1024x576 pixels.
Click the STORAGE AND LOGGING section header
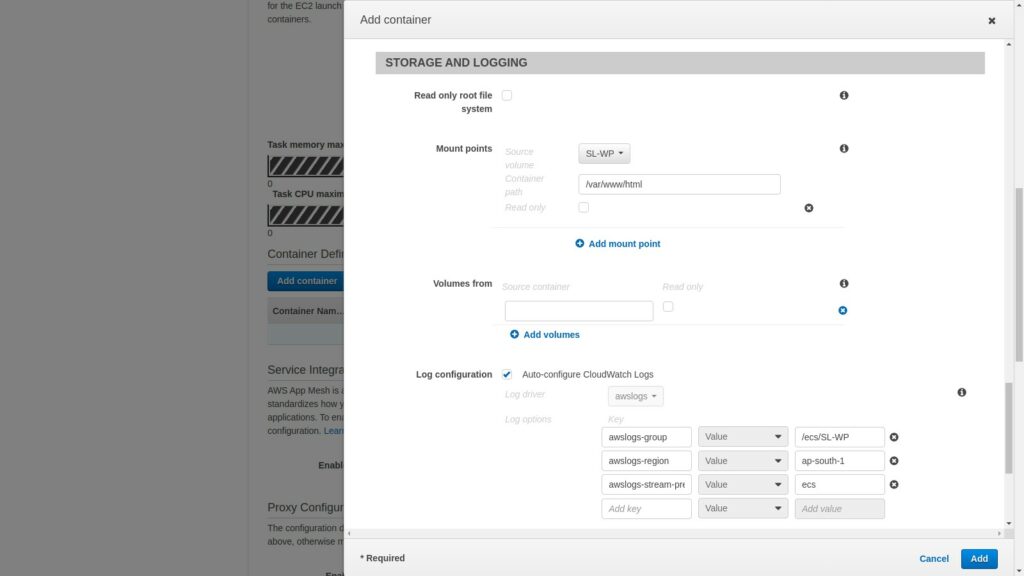pyautogui.click(x=680, y=63)
